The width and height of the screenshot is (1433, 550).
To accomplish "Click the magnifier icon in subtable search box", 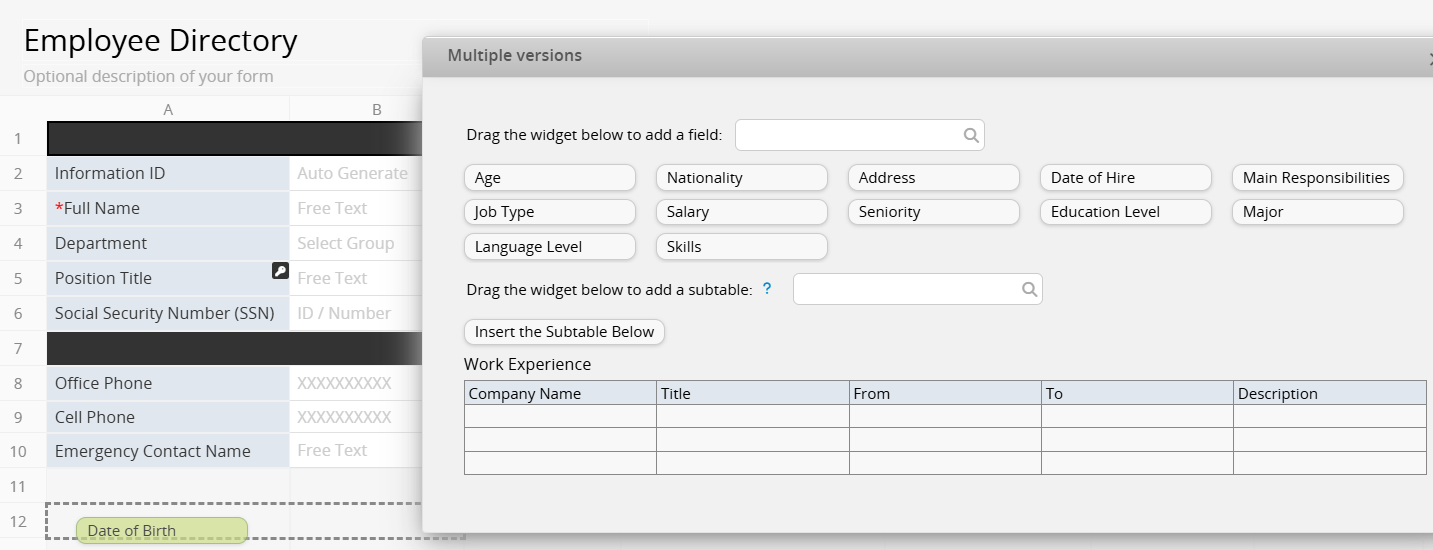I will (x=1028, y=290).
